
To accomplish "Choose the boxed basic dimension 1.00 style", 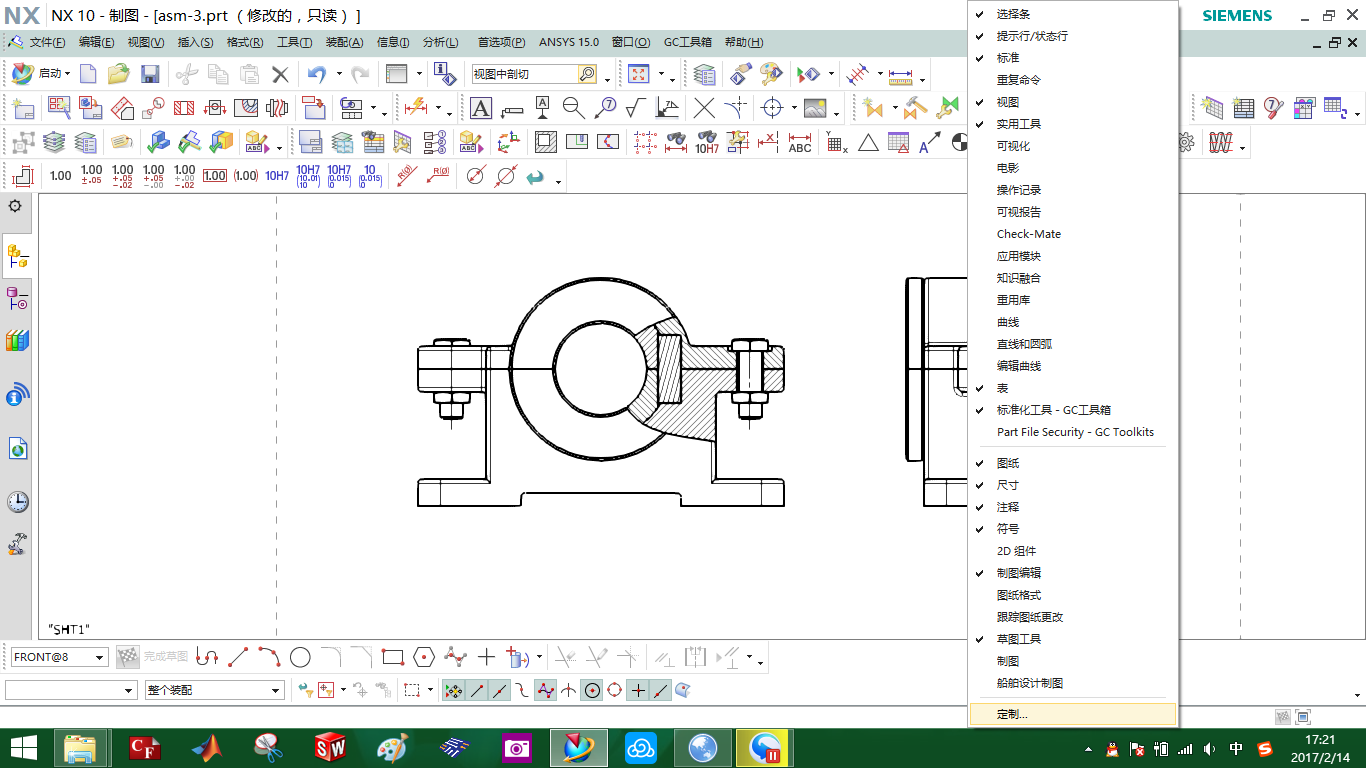I will pos(215,176).
